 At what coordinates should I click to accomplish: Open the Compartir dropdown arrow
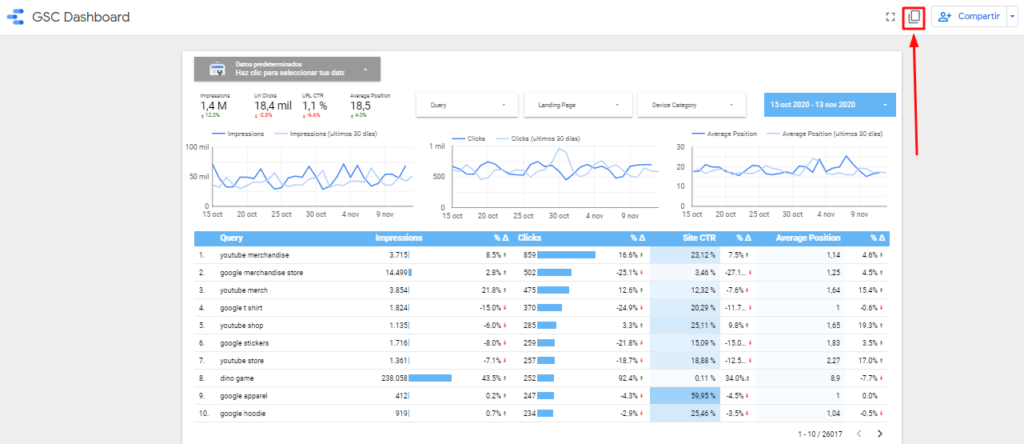coord(1012,17)
